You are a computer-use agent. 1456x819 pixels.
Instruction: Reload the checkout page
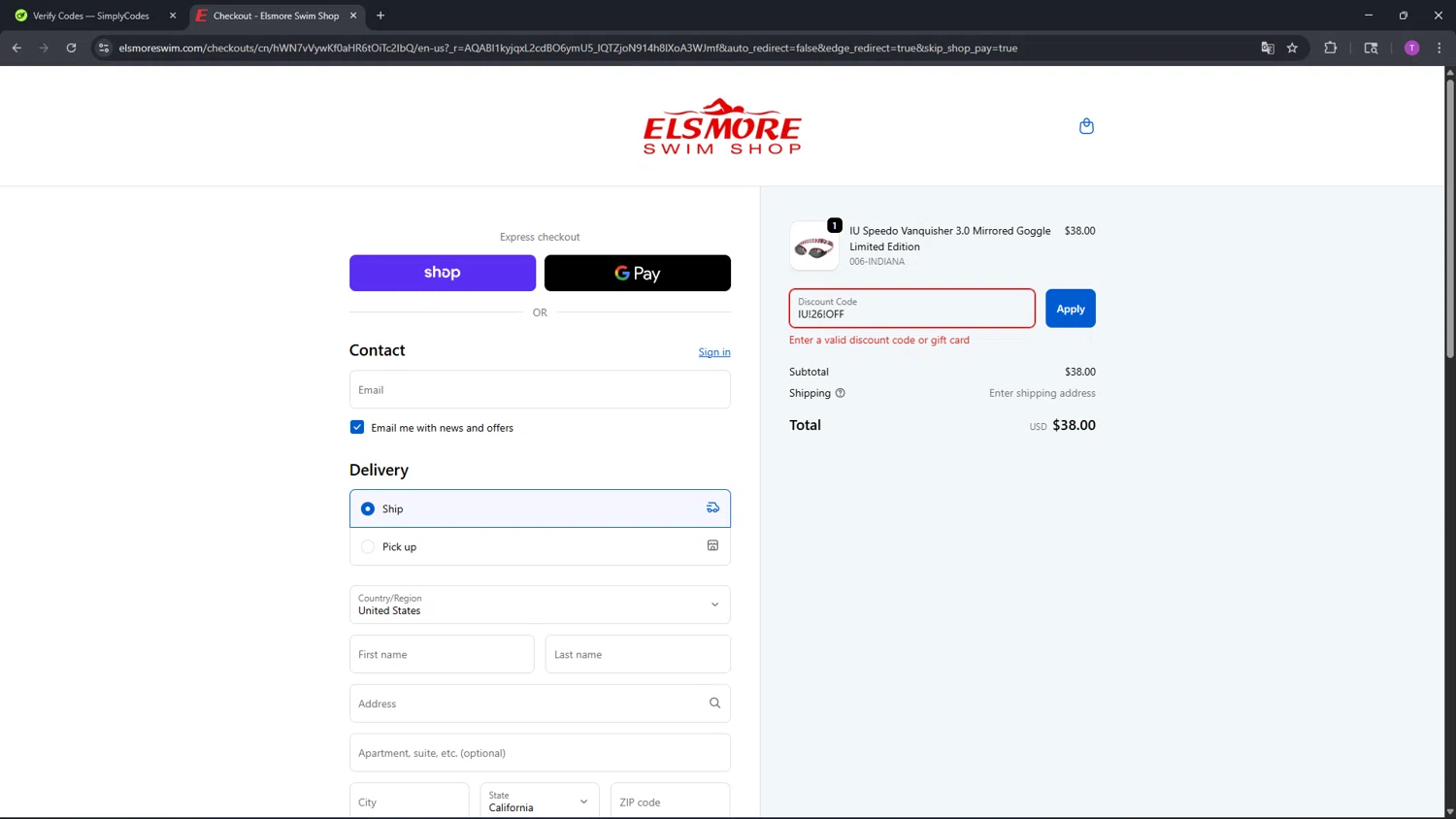point(71,48)
